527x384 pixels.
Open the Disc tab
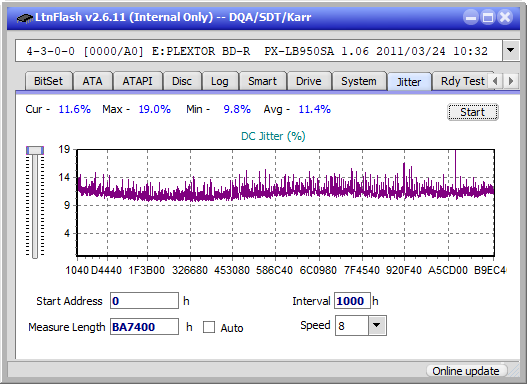pyautogui.click(x=182, y=81)
